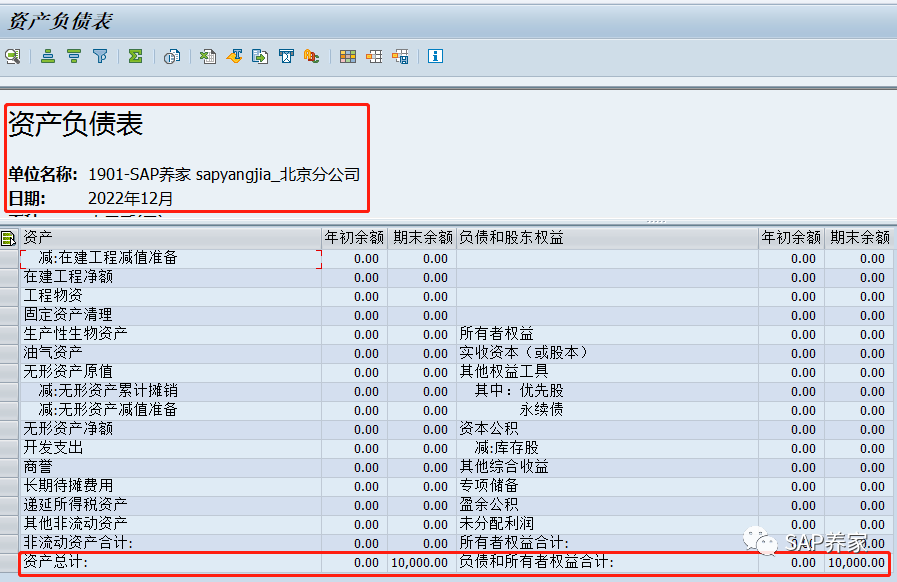Click the 生产性生物资产 cell
This screenshot has height=582, width=897.
pyautogui.click(x=170, y=334)
